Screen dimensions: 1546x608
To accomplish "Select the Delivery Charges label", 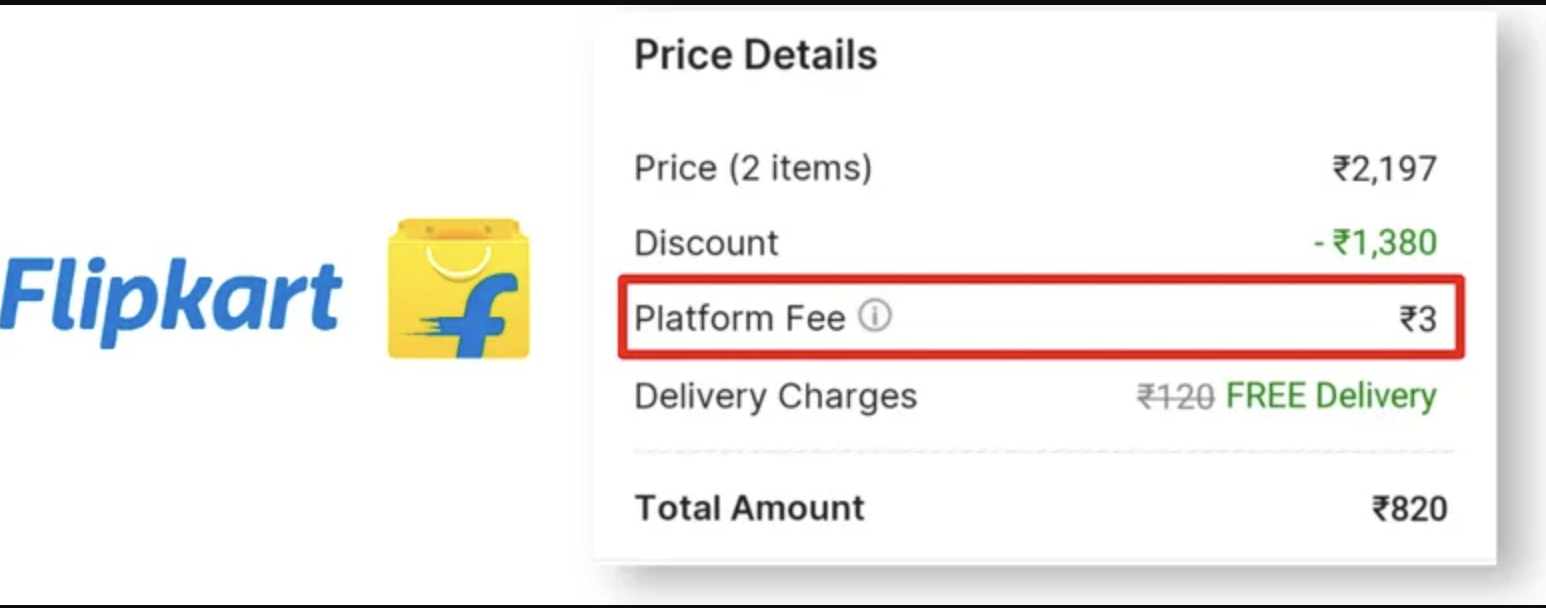I will [775, 396].
